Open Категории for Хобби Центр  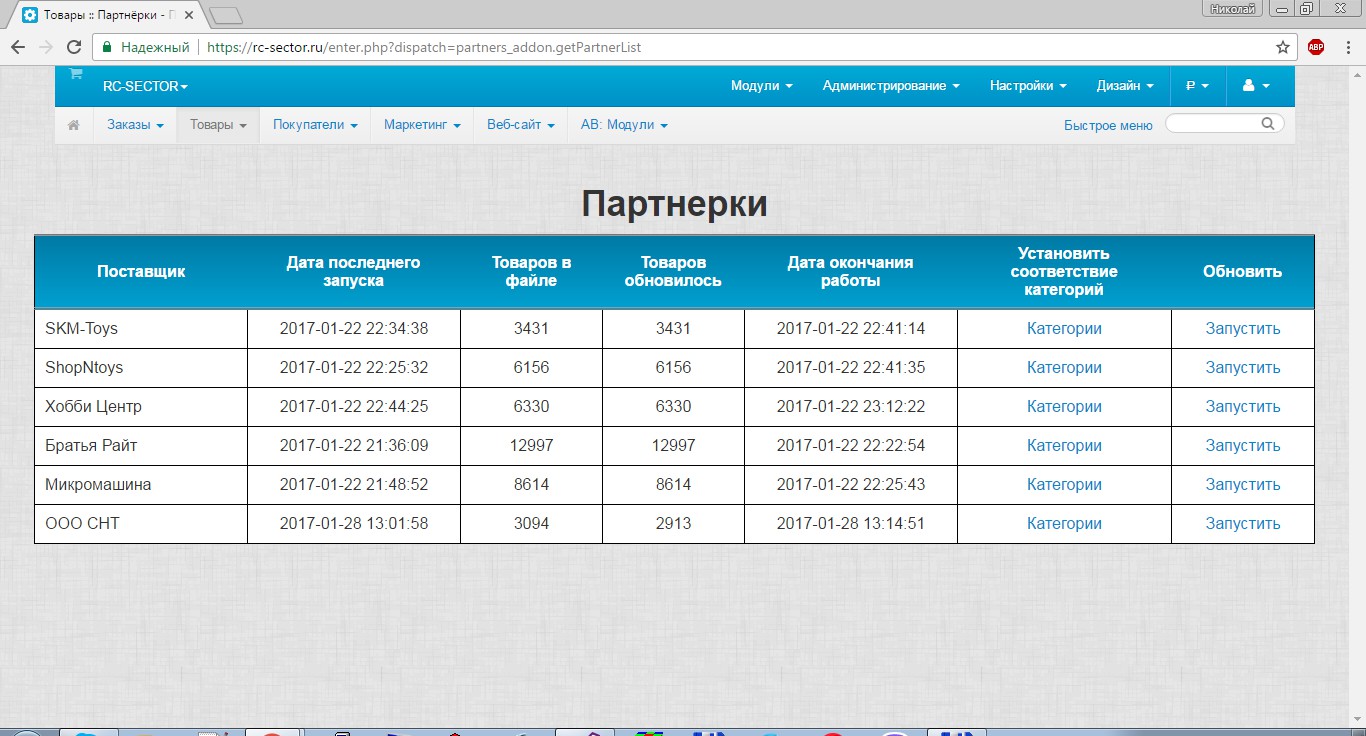[x=1064, y=407]
